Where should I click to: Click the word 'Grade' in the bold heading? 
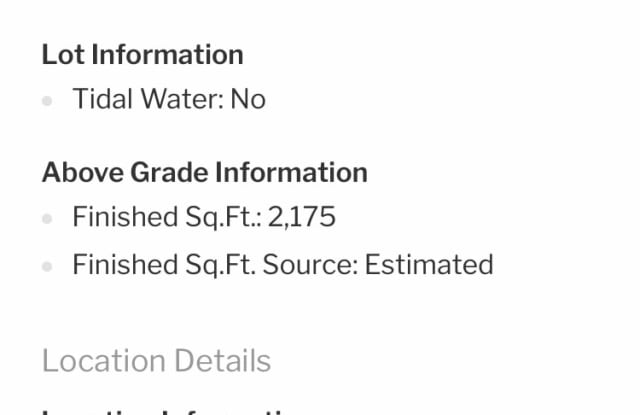(x=169, y=172)
